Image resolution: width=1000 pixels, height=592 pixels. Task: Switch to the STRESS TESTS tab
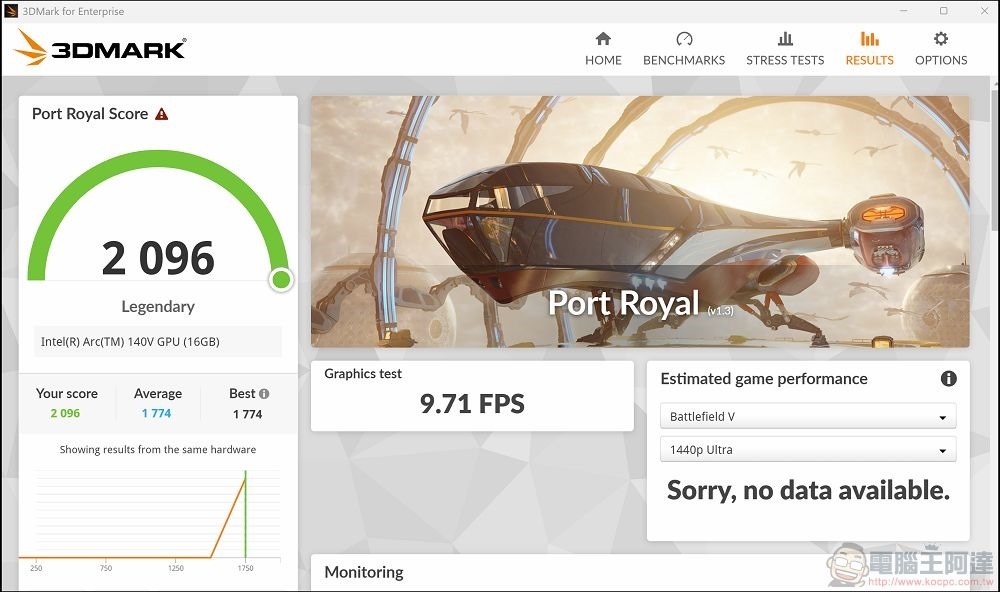(785, 60)
